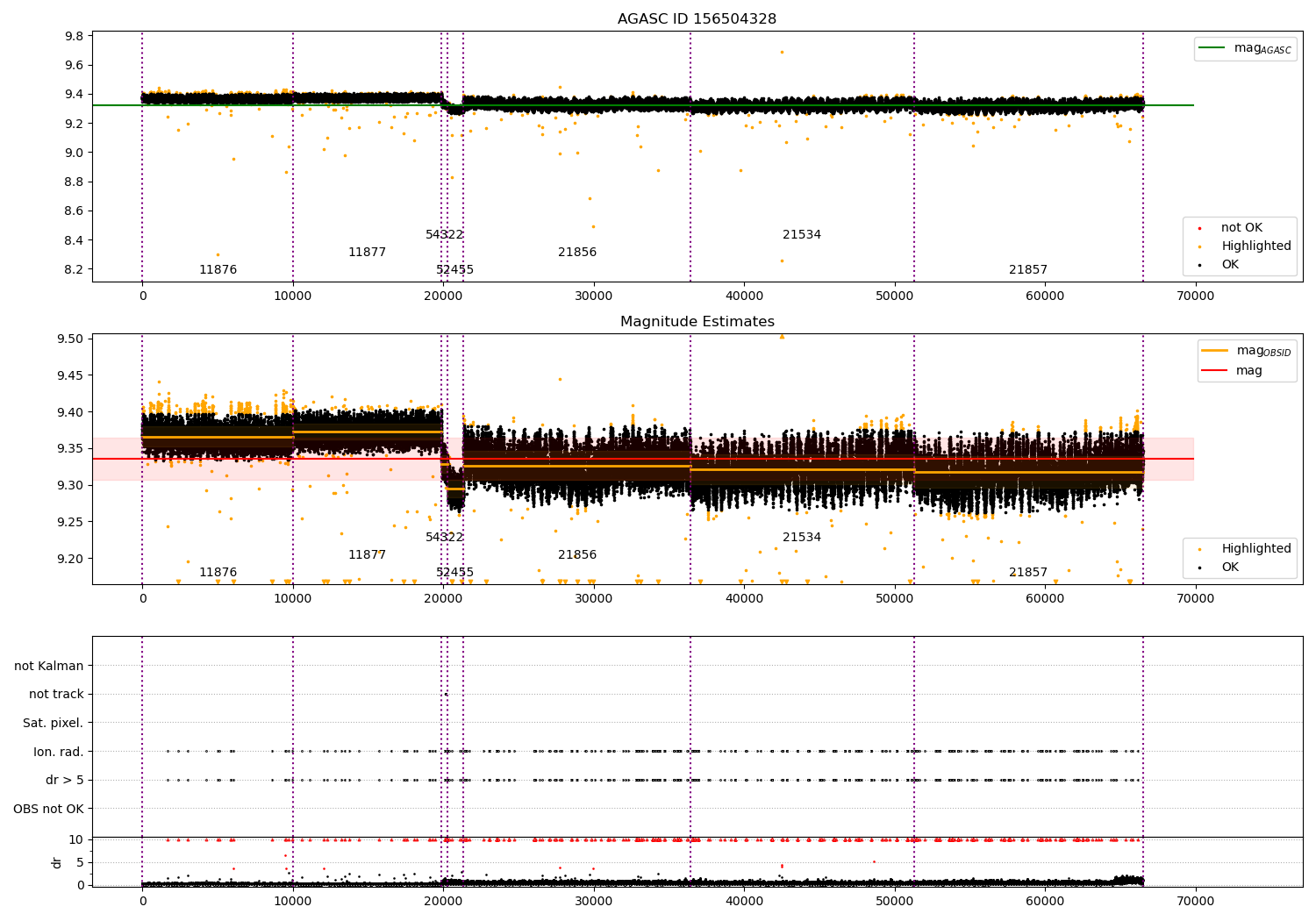The width and height of the screenshot is (1316, 921).
Task: Select the 'not track' y-axis label
Action: (x=56, y=694)
